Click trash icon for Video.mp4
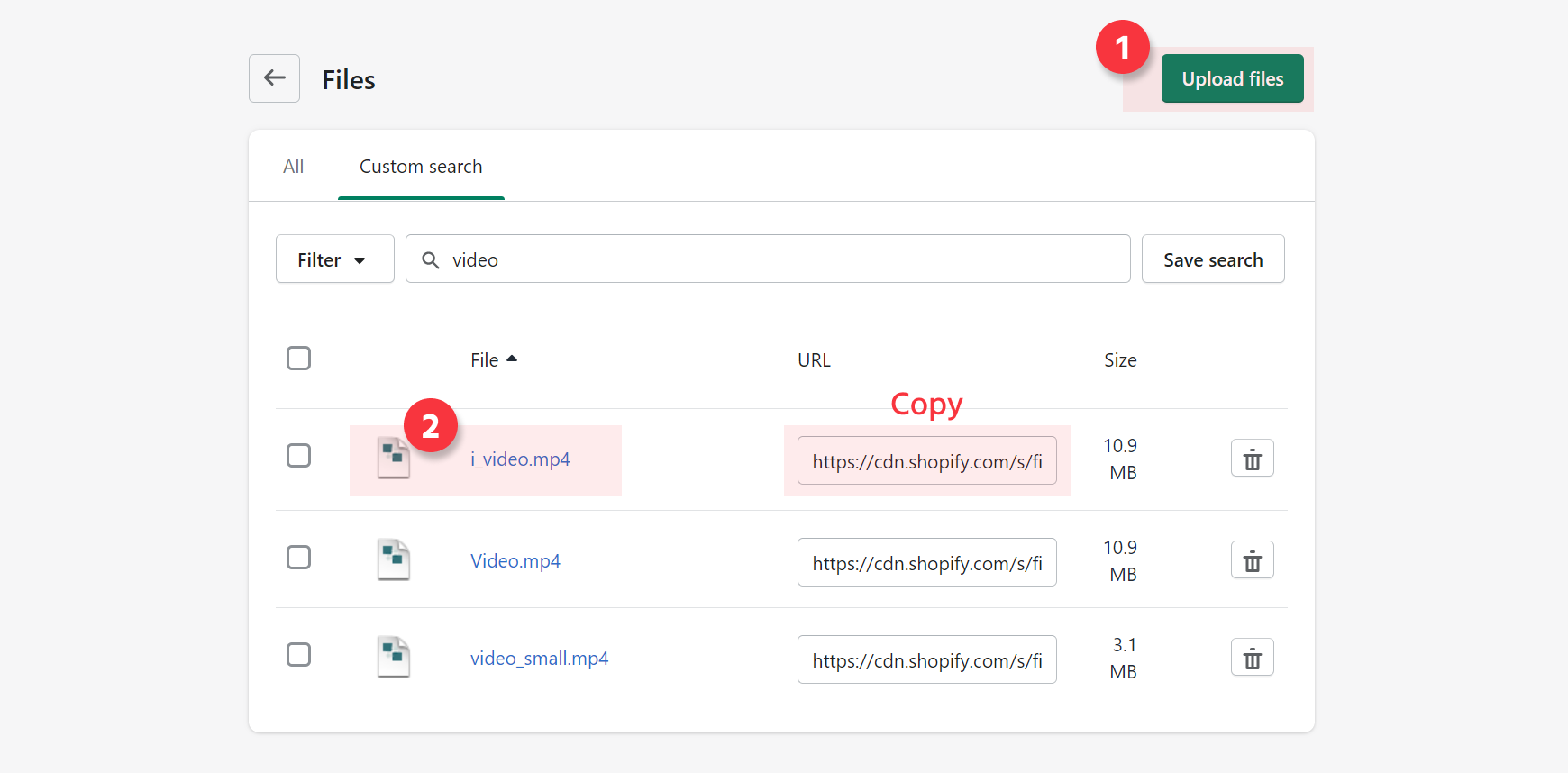This screenshot has width=1568, height=773. [1252, 560]
